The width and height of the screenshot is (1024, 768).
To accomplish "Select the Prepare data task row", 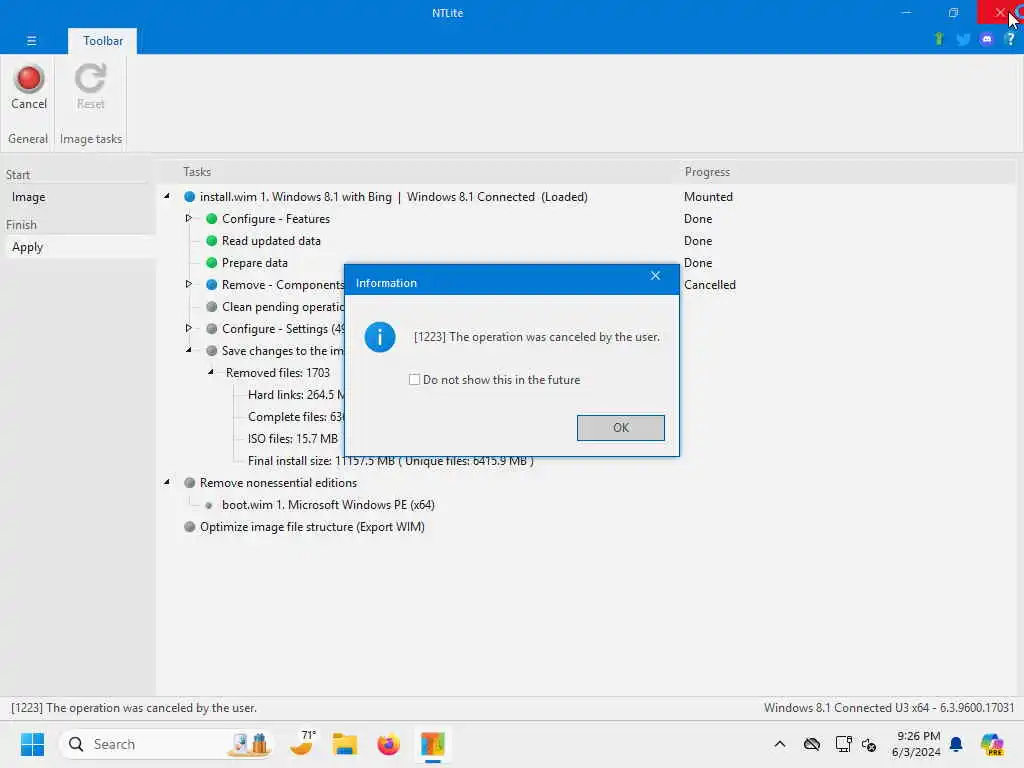I will pyautogui.click(x=255, y=263).
